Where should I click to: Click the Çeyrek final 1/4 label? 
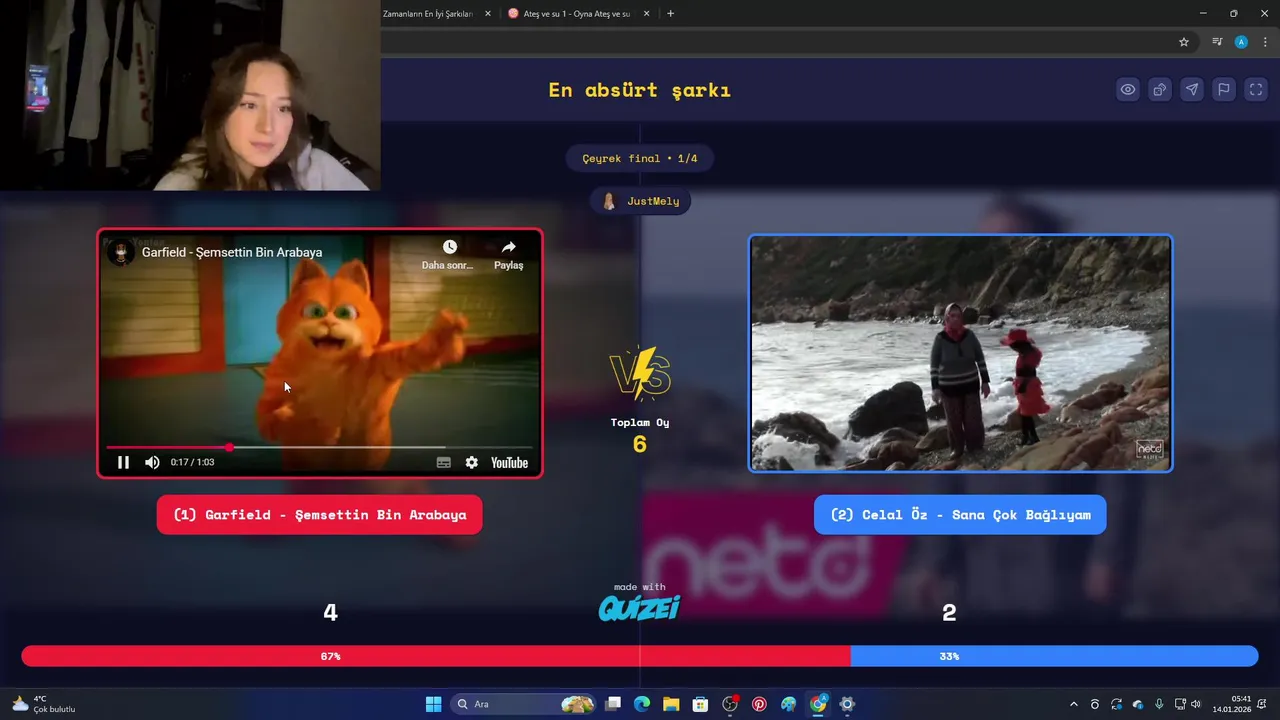pyautogui.click(x=640, y=158)
